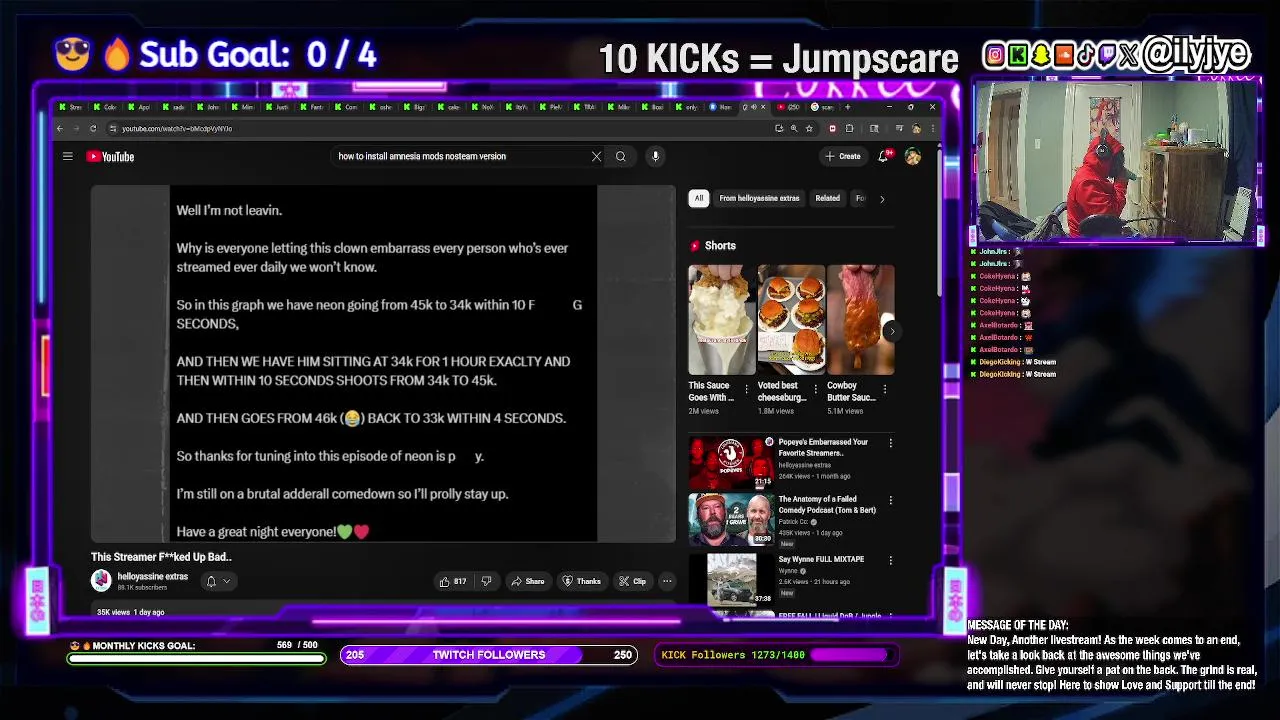Click the YouTube video player area
Viewport: 1280px width, 720px height.
(383, 364)
